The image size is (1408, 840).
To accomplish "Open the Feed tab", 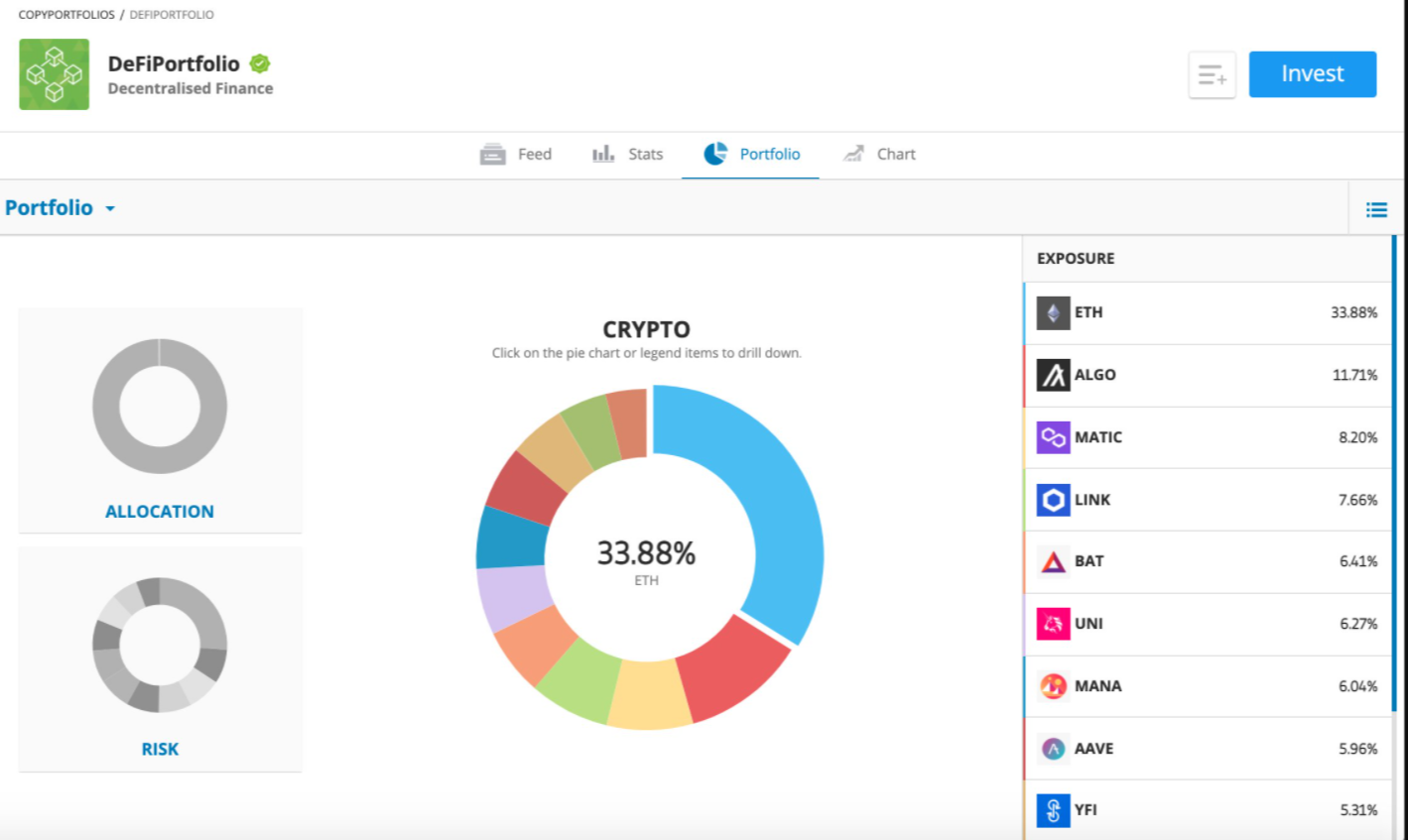I will pyautogui.click(x=516, y=154).
